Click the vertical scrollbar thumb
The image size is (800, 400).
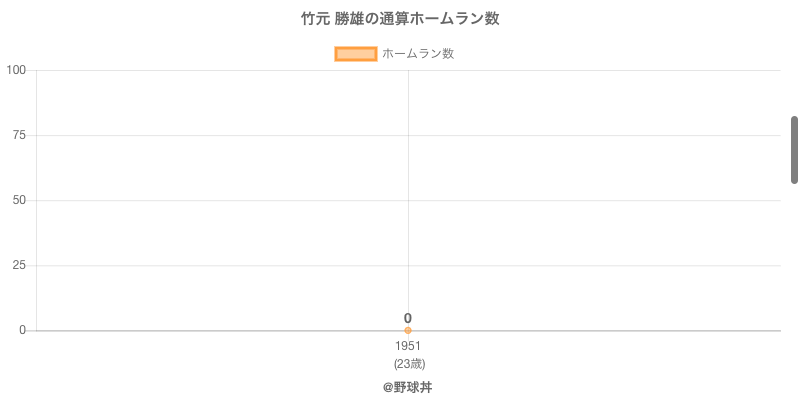(795, 150)
